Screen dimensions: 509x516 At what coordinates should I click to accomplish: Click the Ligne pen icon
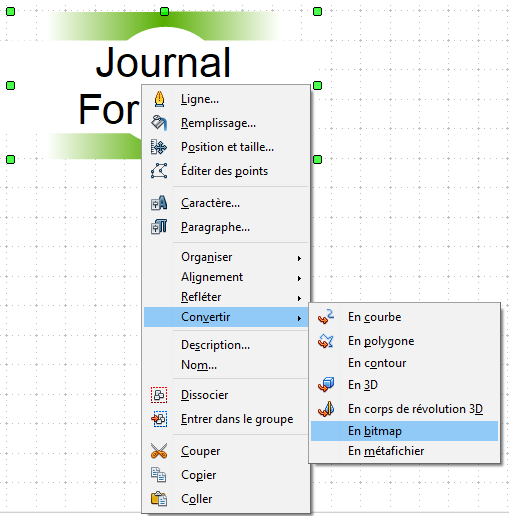coord(159,99)
